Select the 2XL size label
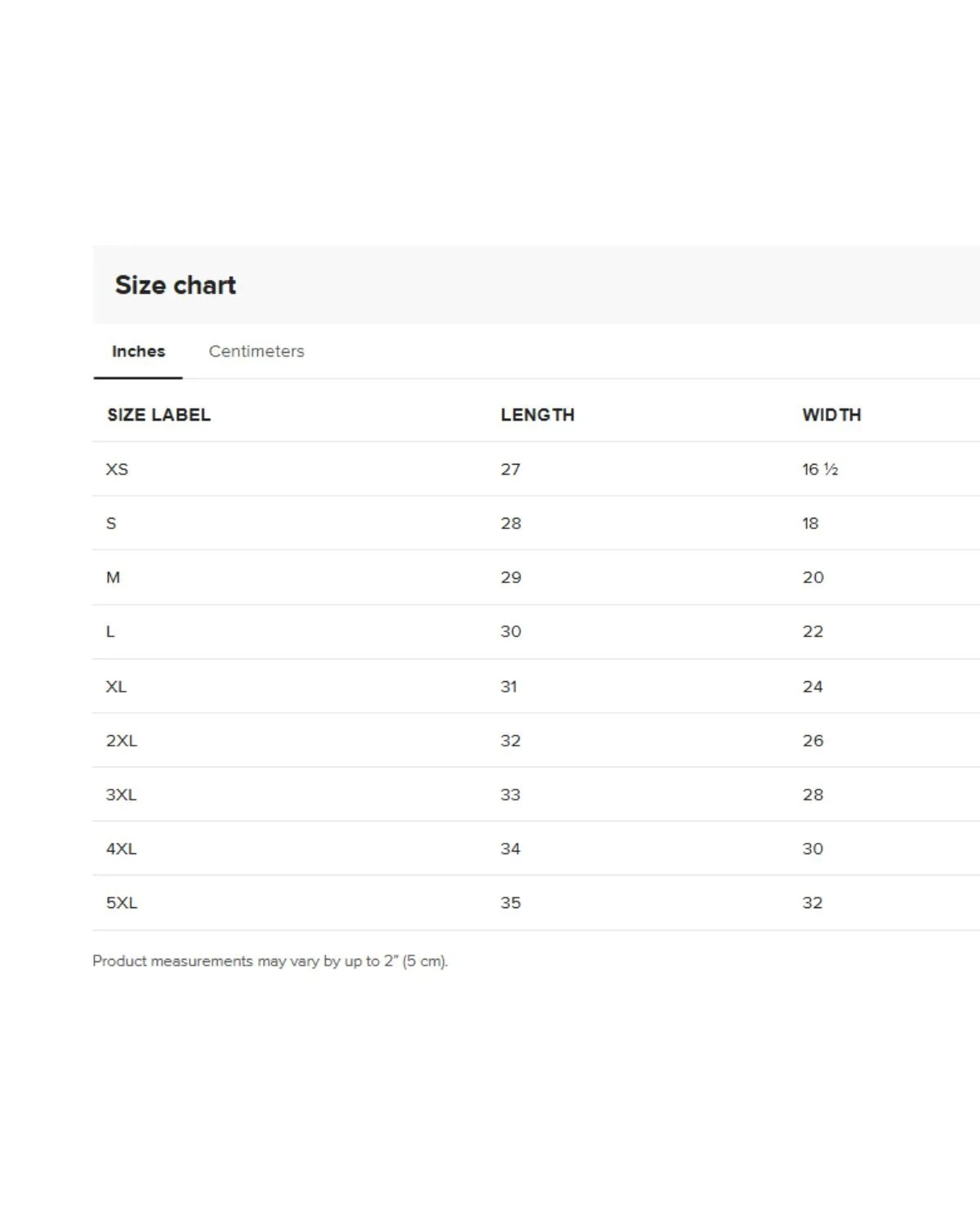 (121, 741)
